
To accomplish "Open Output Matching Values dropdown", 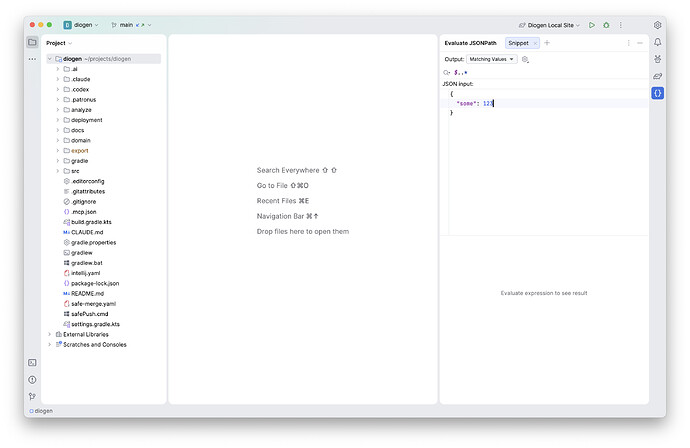I will click(492, 59).
